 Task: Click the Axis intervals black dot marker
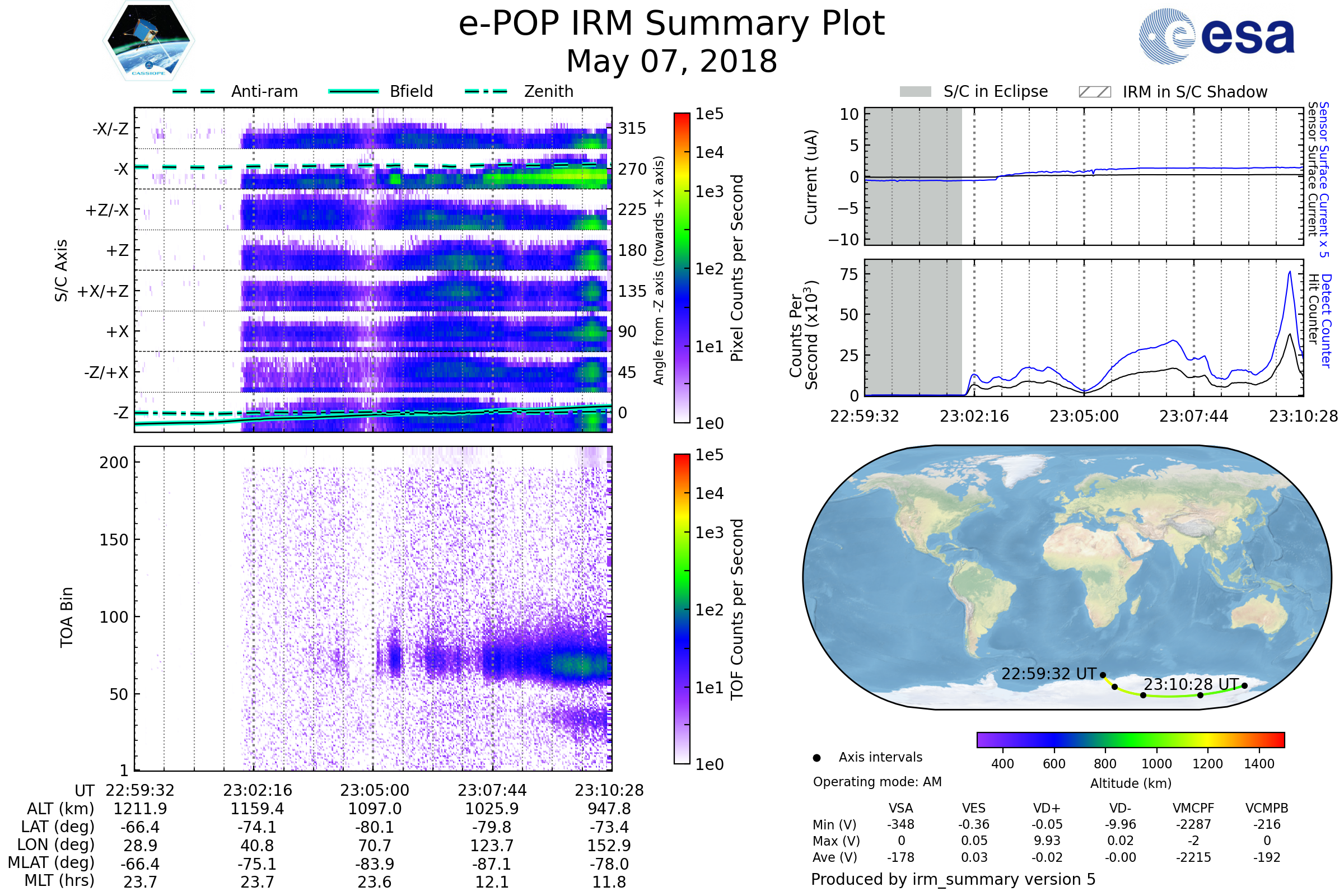[x=816, y=758]
